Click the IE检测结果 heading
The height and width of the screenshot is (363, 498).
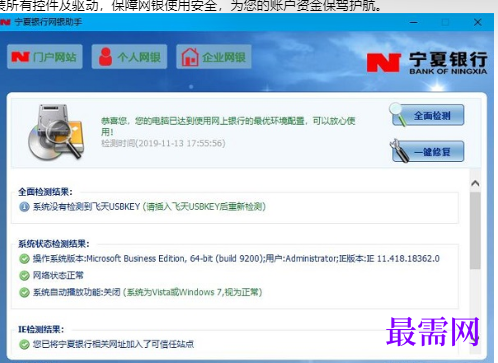(x=41, y=329)
